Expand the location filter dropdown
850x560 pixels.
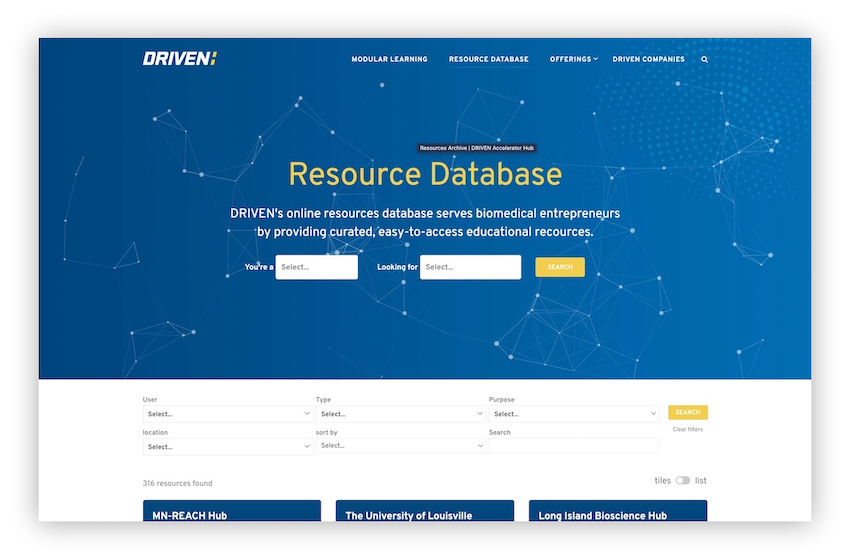point(228,447)
